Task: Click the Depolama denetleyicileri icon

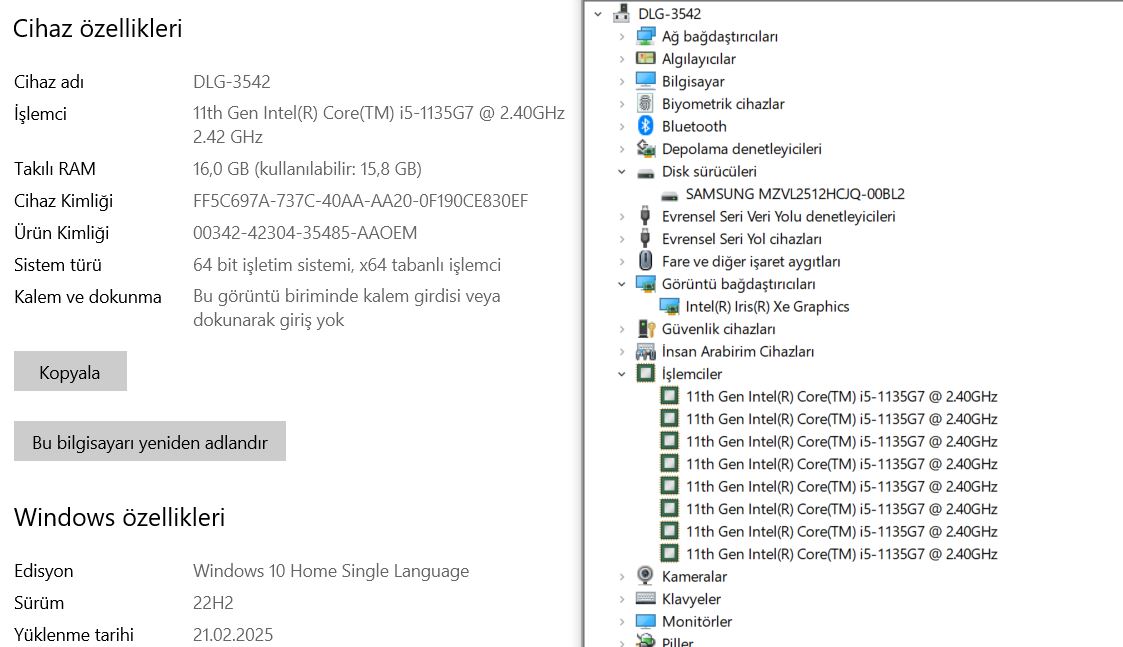Action: (646, 149)
